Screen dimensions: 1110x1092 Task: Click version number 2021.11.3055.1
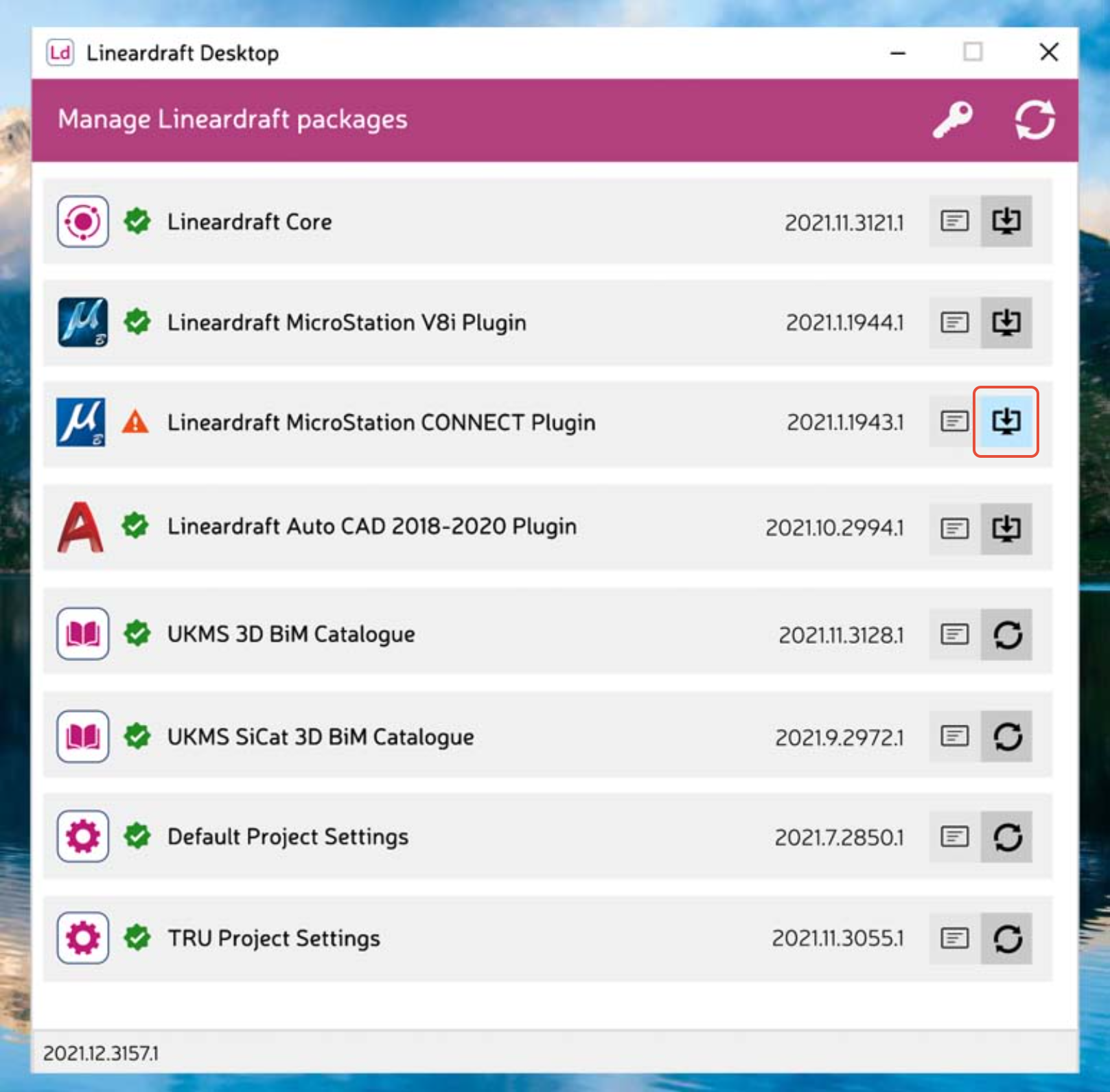tap(838, 939)
